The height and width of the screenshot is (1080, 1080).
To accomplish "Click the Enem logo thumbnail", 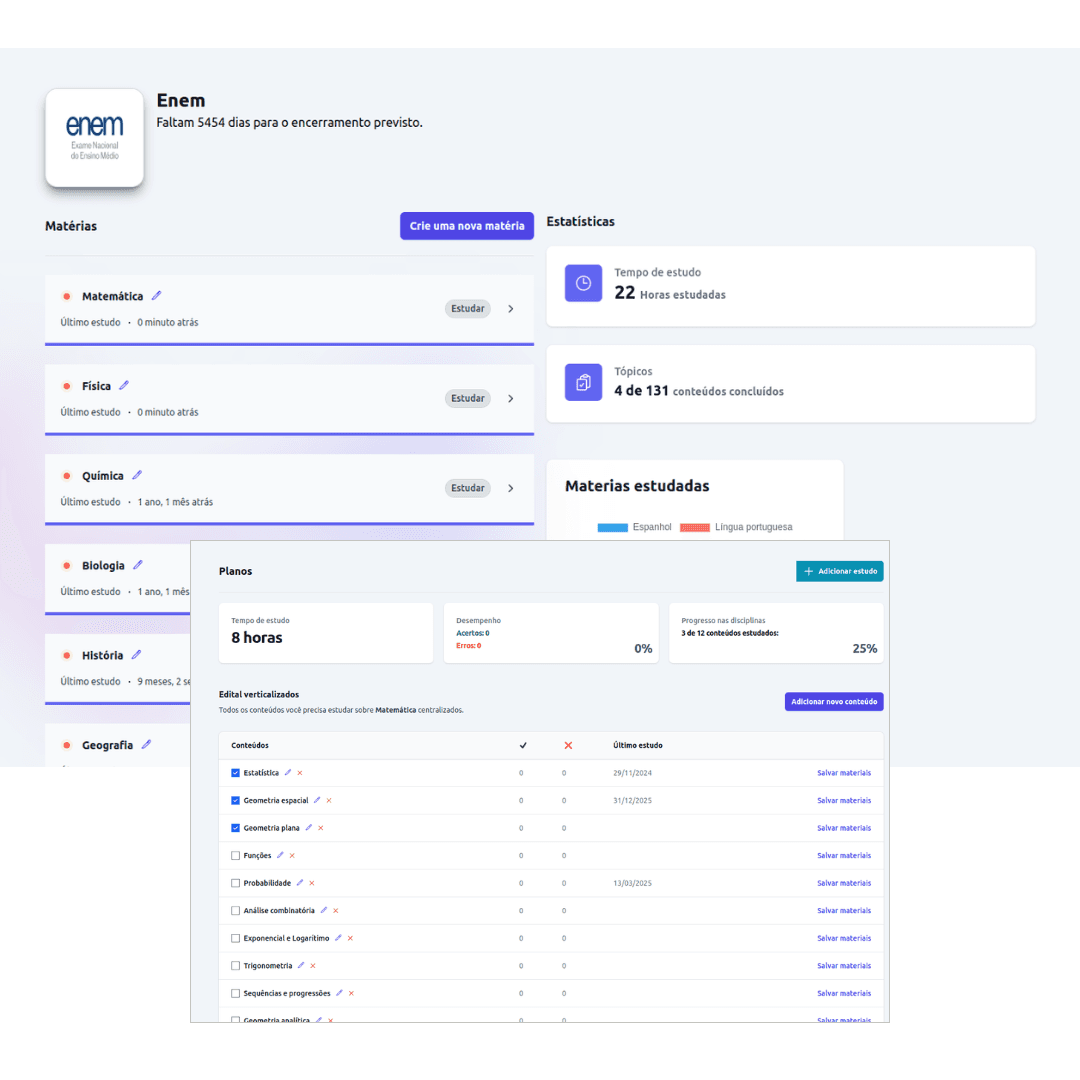I will pyautogui.click(x=94, y=138).
